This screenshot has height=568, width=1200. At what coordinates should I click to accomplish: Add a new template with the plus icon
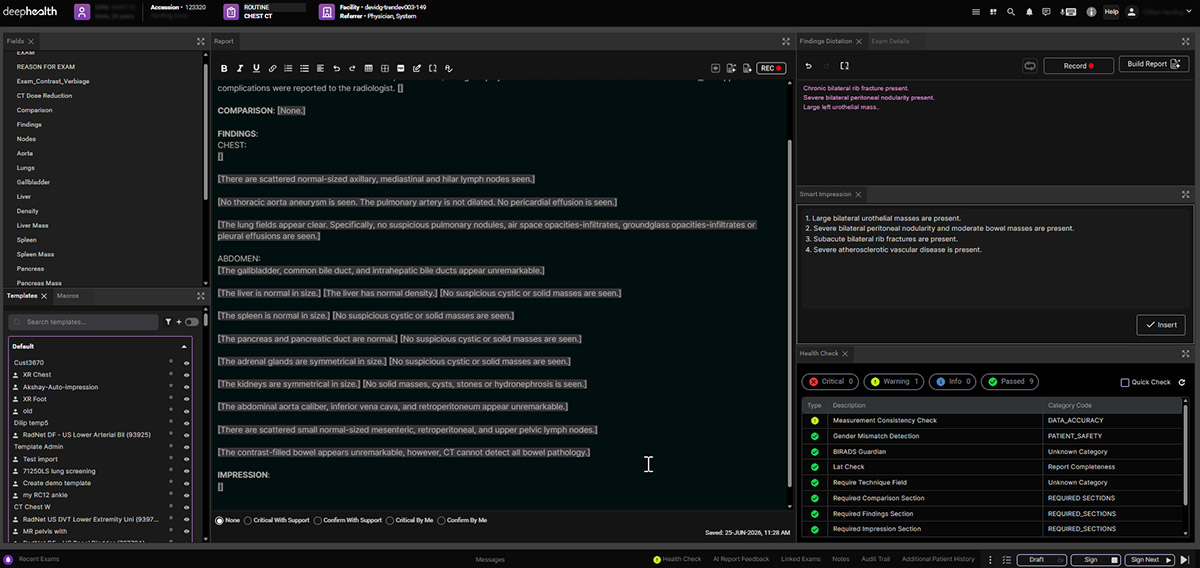coord(179,322)
